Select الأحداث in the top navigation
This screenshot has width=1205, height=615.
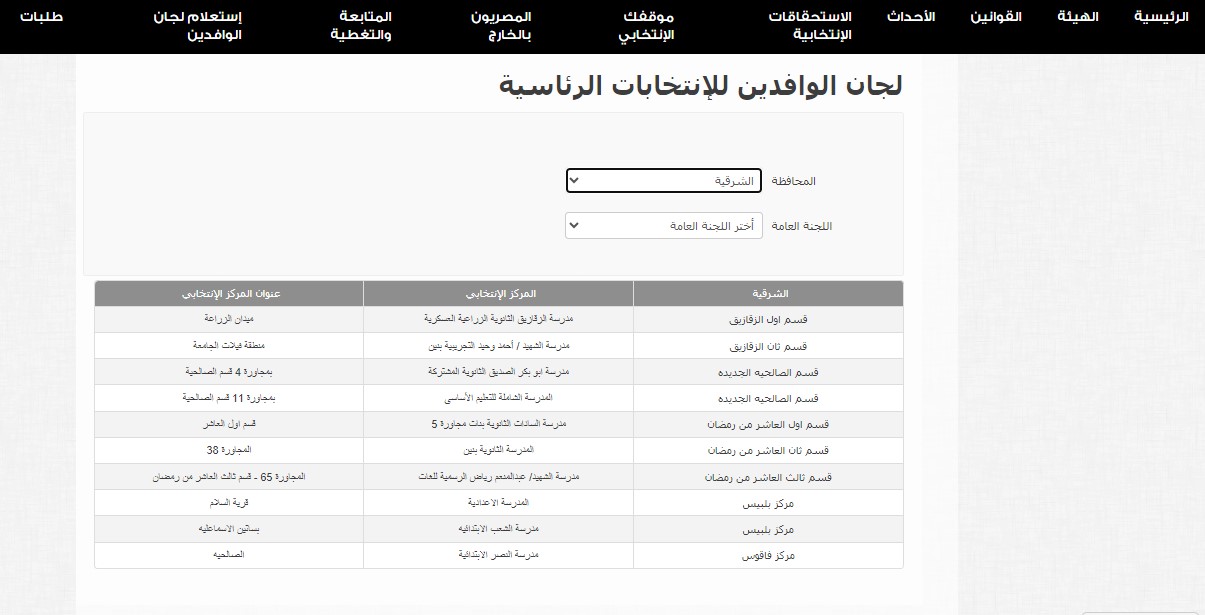tap(911, 17)
